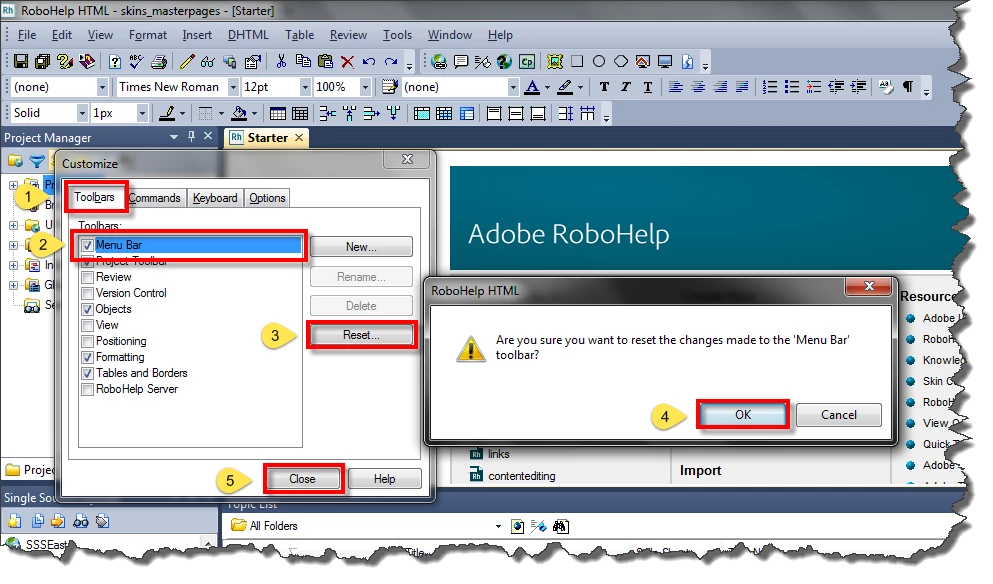Viewport: 993px width, 584px height.
Task: Click the Print icon in toolbar
Action: pyautogui.click(x=159, y=61)
